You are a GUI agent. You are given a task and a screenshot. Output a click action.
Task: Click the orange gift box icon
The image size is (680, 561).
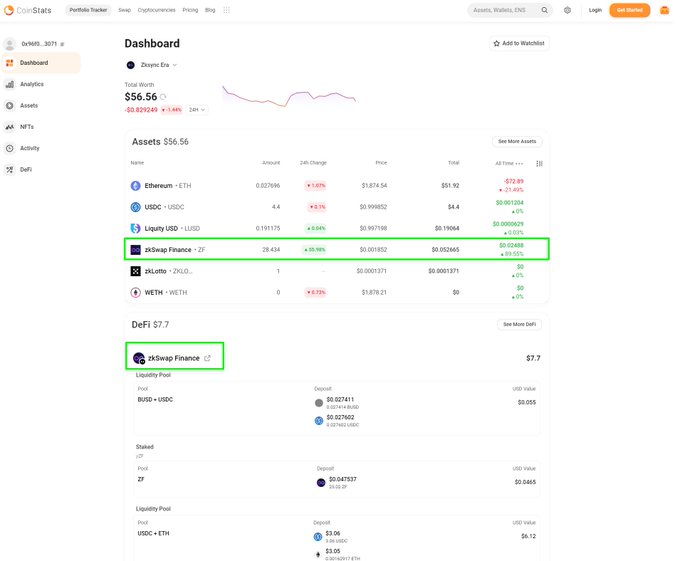click(664, 10)
